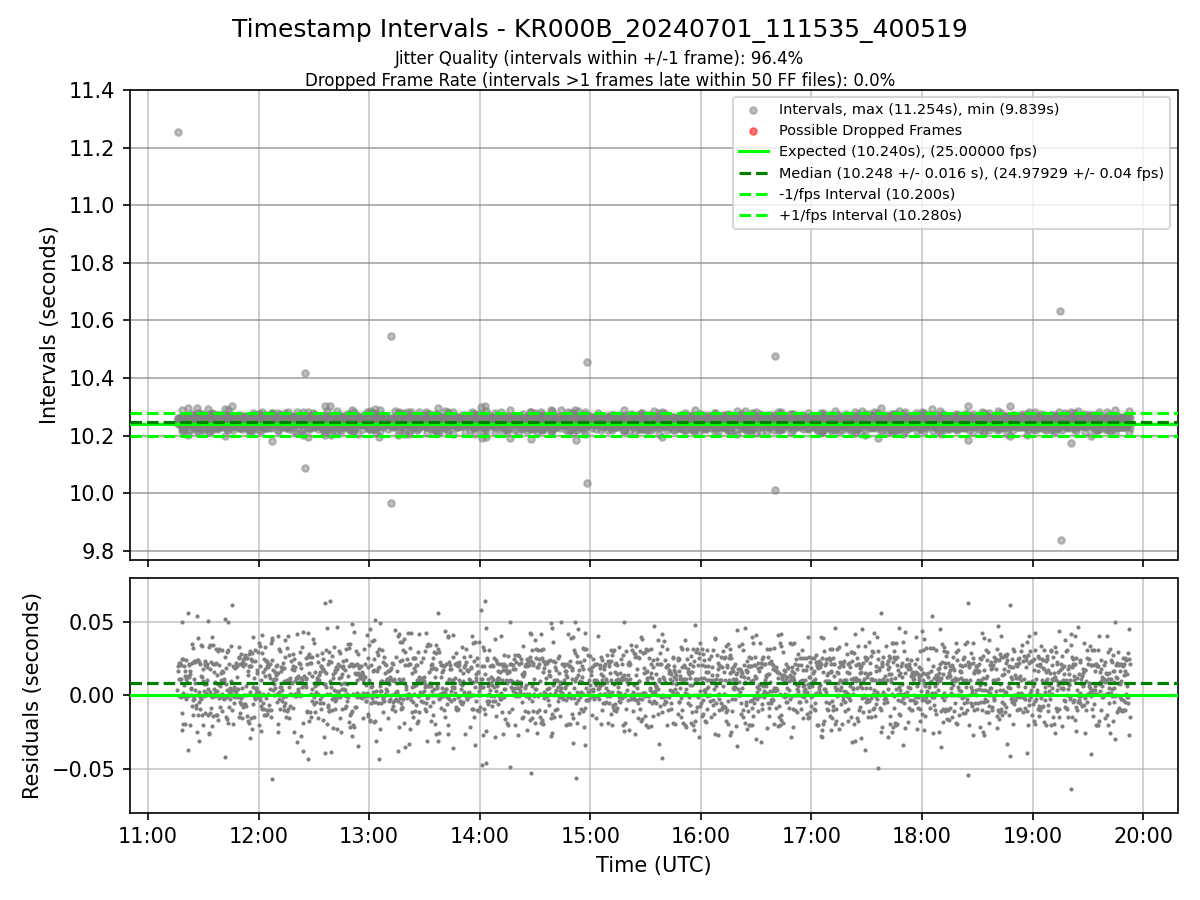Image resolution: width=1200 pixels, height=900 pixels.
Task: Click the outlier point below 10.0 seconds after 13:00
Action: [391, 503]
